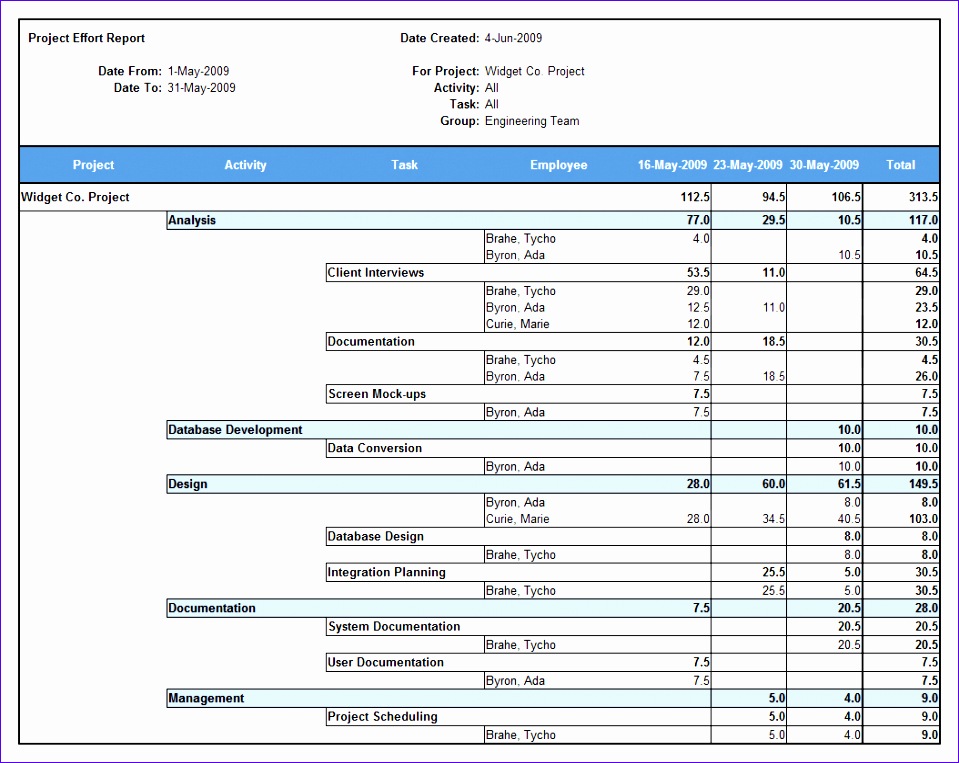
Task: Click the Total column header
Action: coord(900,165)
